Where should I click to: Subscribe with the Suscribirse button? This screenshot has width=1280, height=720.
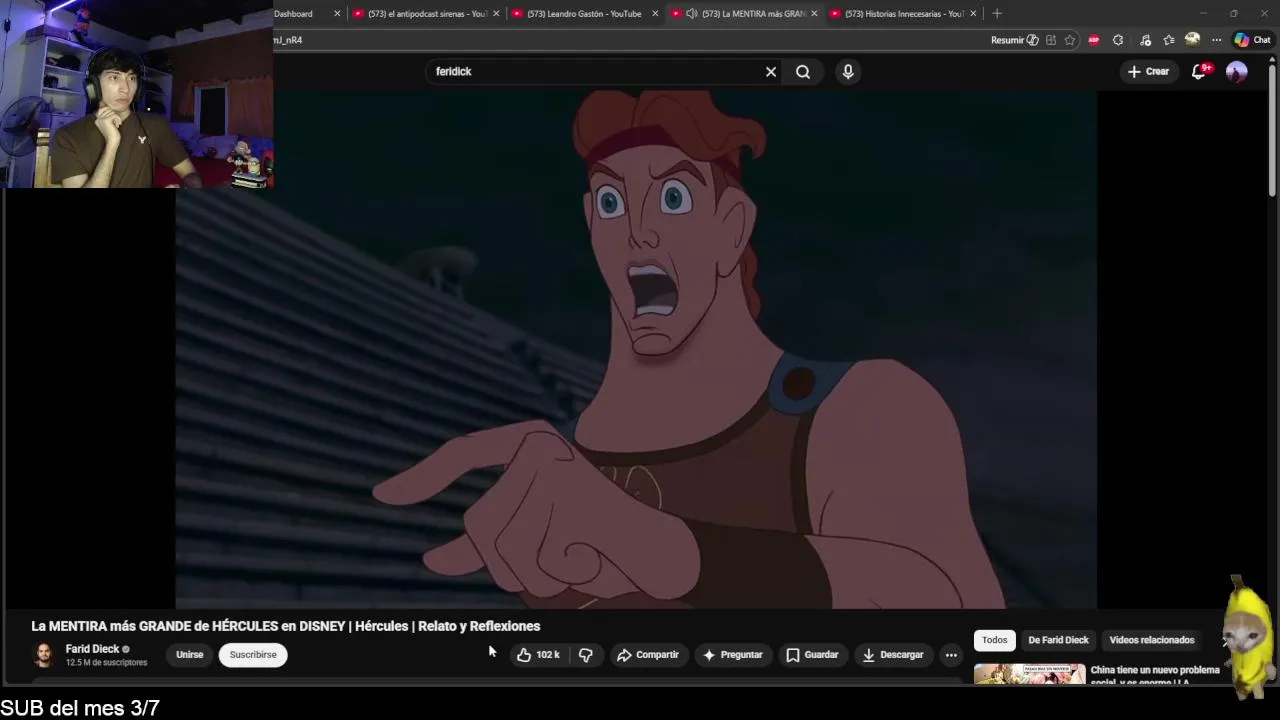click(253, 655)
